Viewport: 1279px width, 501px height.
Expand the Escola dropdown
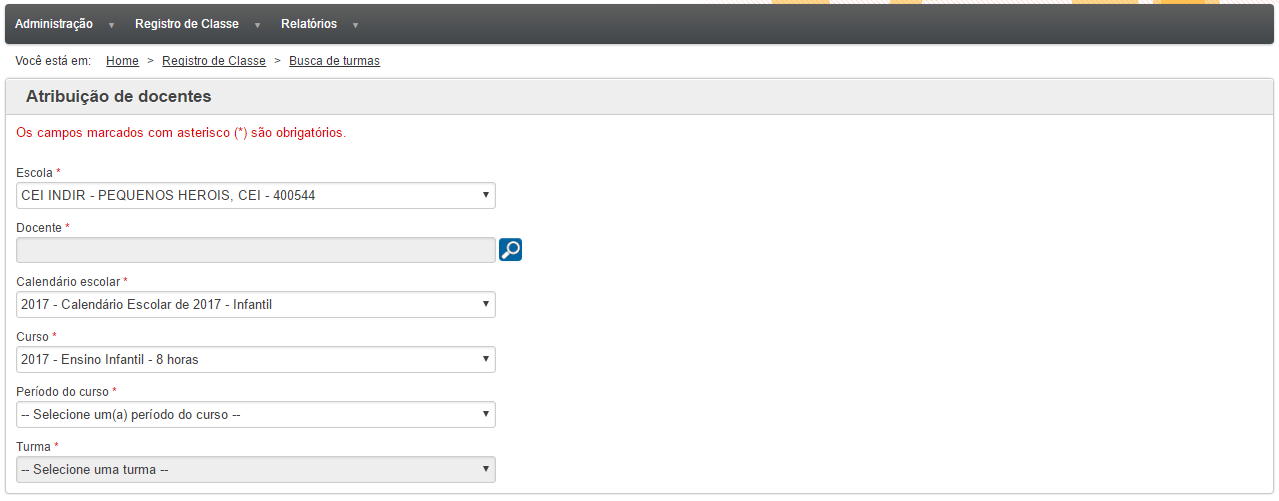point(256,195)
